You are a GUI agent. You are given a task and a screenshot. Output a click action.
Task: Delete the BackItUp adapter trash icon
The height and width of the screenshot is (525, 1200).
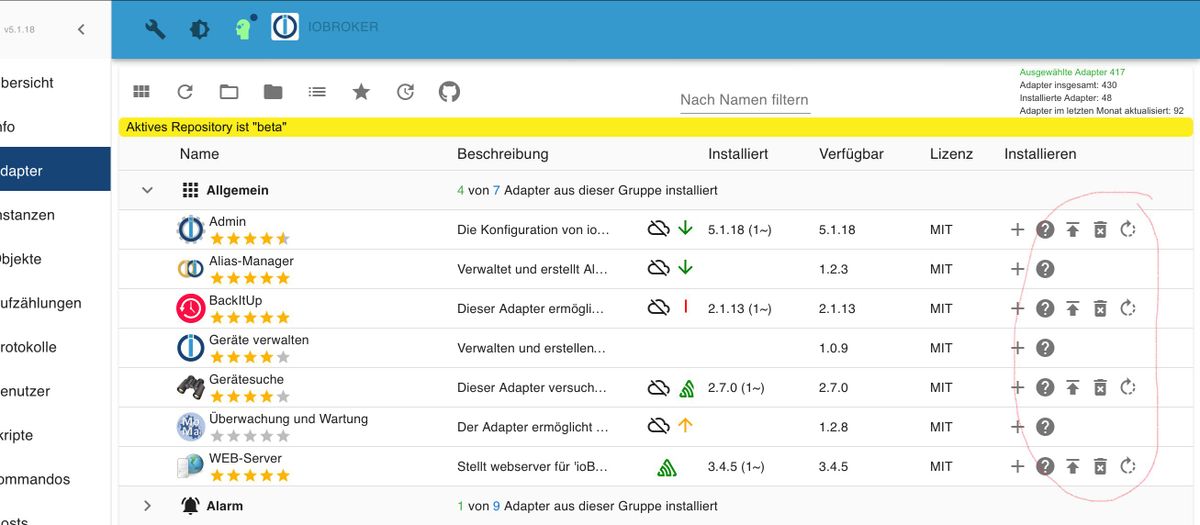pyautogui.click(x=1100, y=308)
